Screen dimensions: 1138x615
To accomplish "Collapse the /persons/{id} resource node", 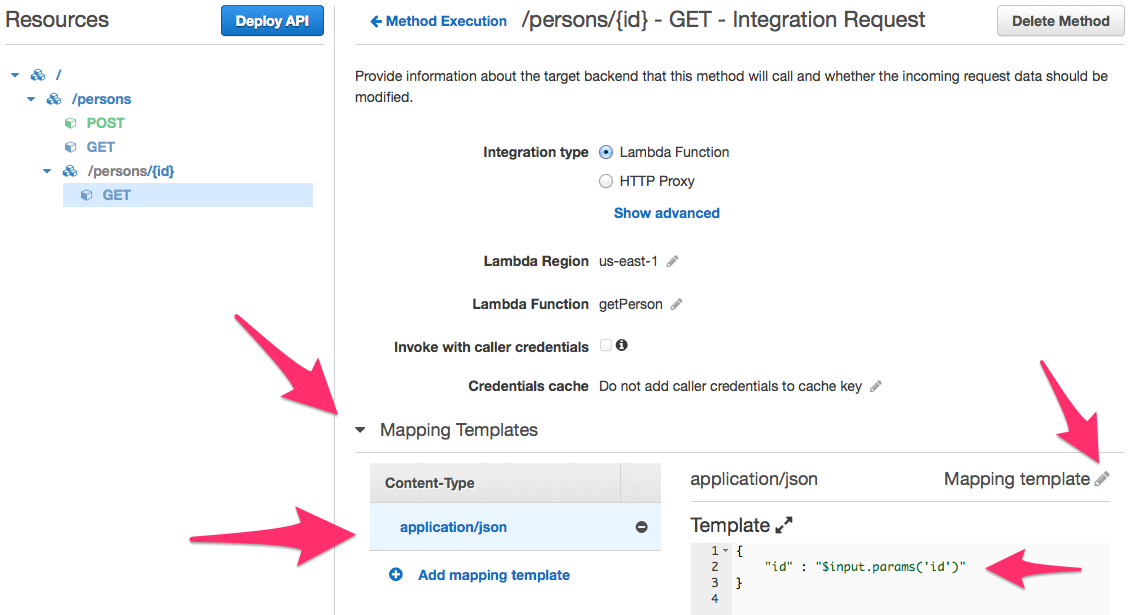I will tap(47, 171).
